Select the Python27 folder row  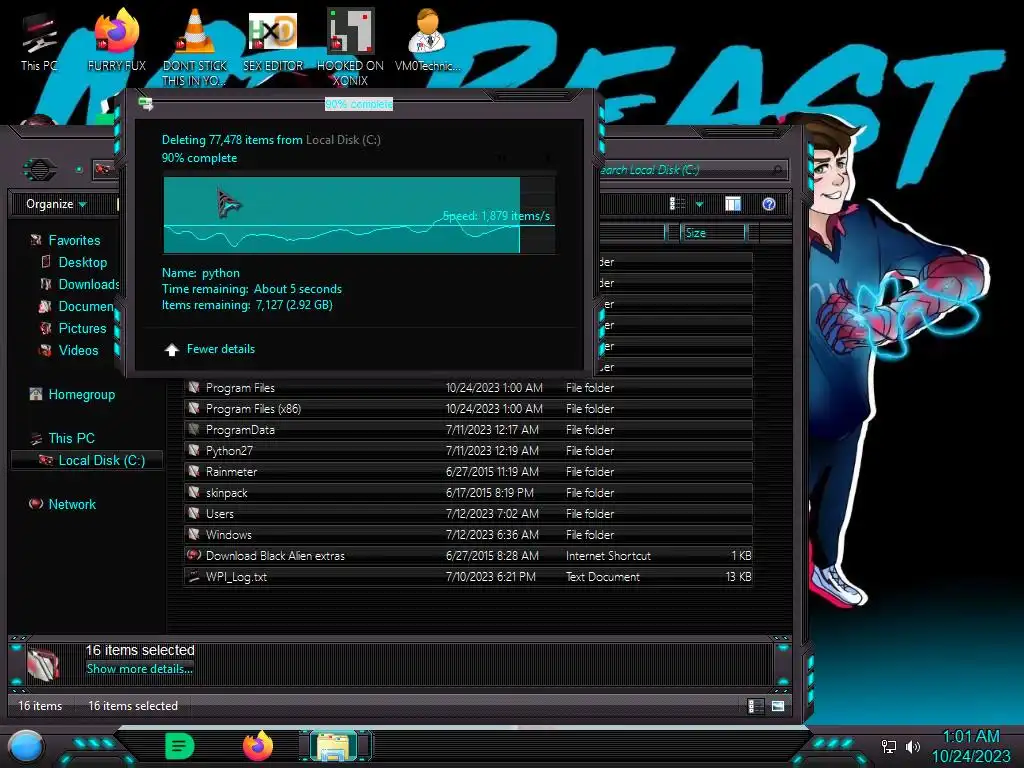click(x=468, y=451)
